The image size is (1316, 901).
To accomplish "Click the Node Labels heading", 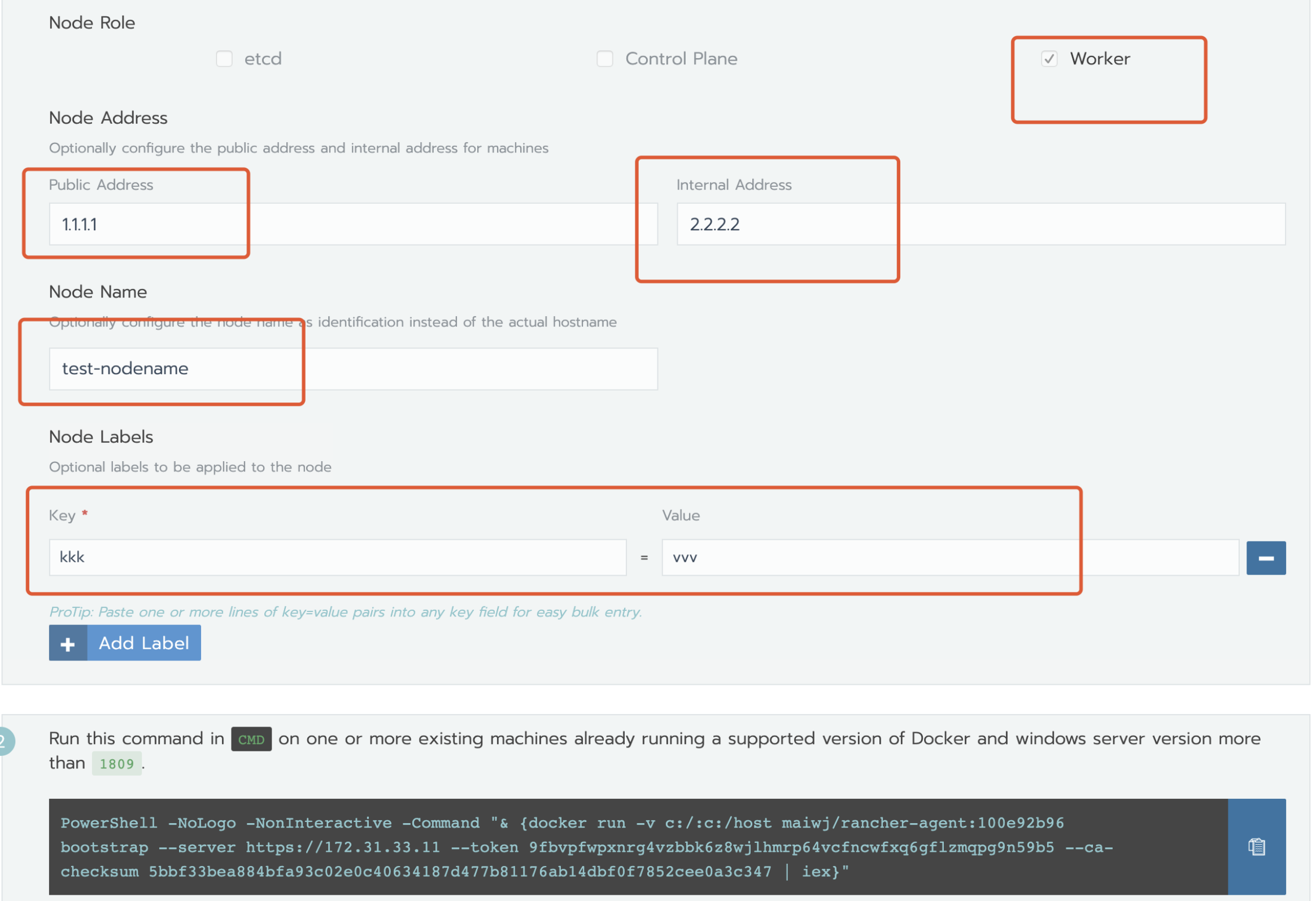I will pyautogui.click(x=101, y=437).
